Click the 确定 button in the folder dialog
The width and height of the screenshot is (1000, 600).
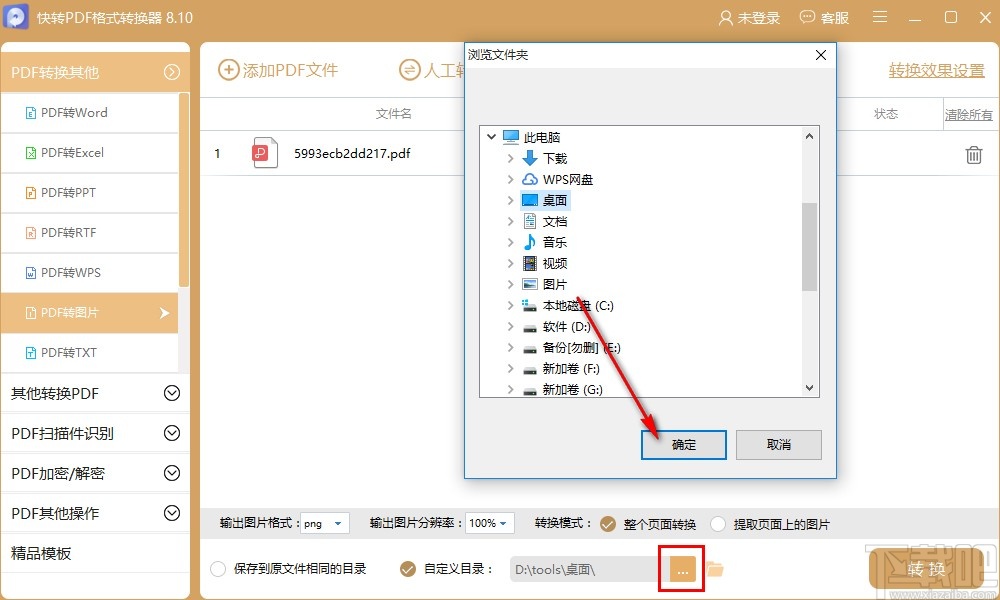pyautogui.click(x=683, y=445)
